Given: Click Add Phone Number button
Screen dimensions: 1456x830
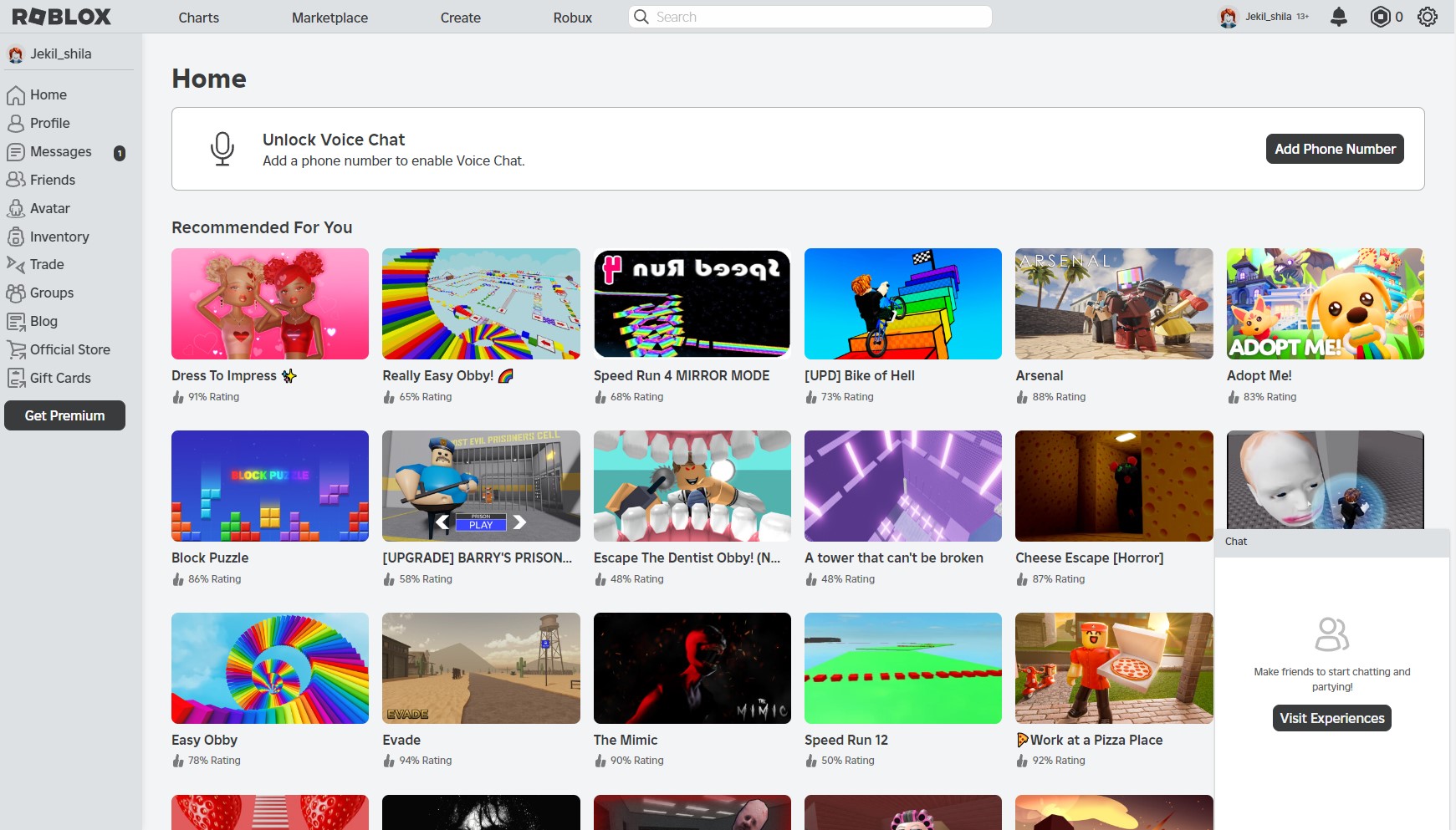Looking at the screenshot, I should point(1335,149).
